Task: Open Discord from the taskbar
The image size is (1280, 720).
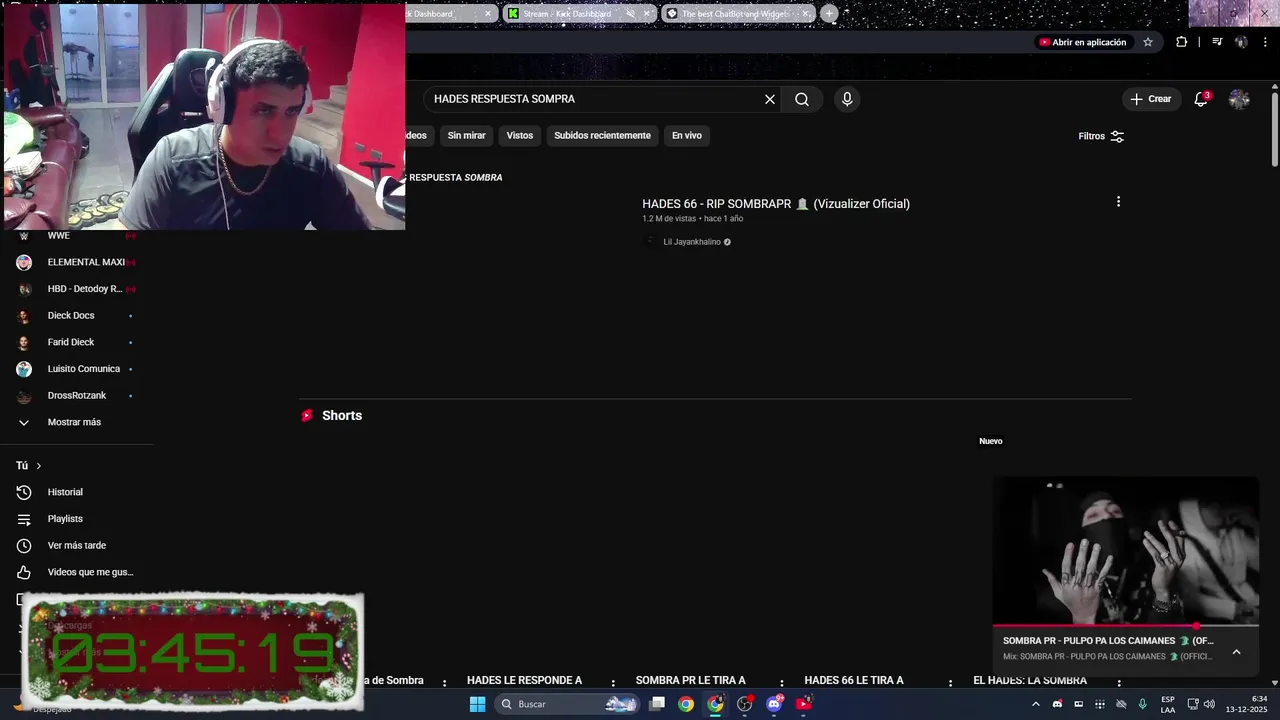Action: (774, 704)
